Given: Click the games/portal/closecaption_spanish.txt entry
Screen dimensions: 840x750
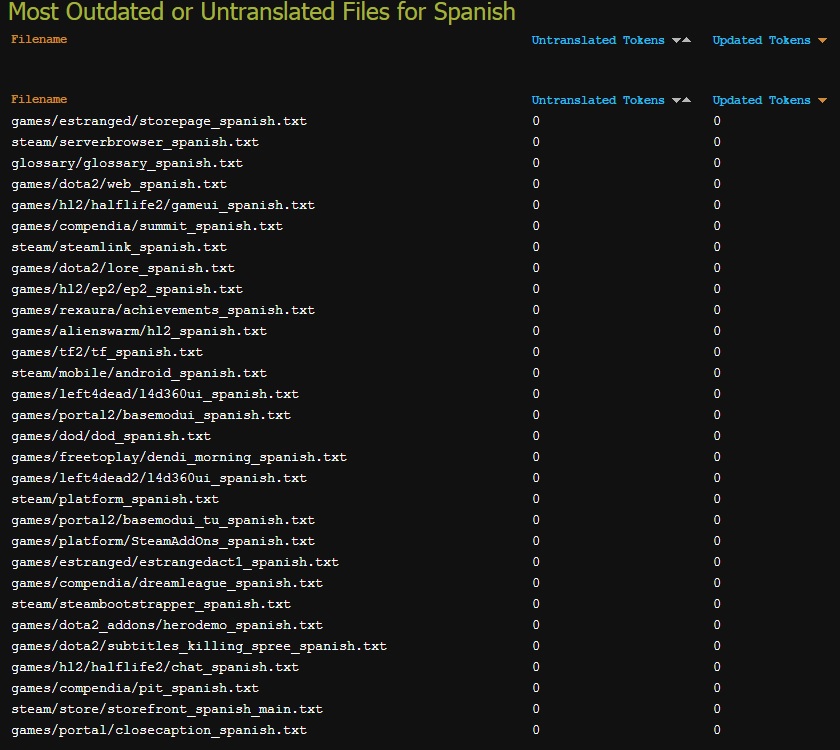Looking at the screenshot, I should pyautogui.click(x=159, y=730).
